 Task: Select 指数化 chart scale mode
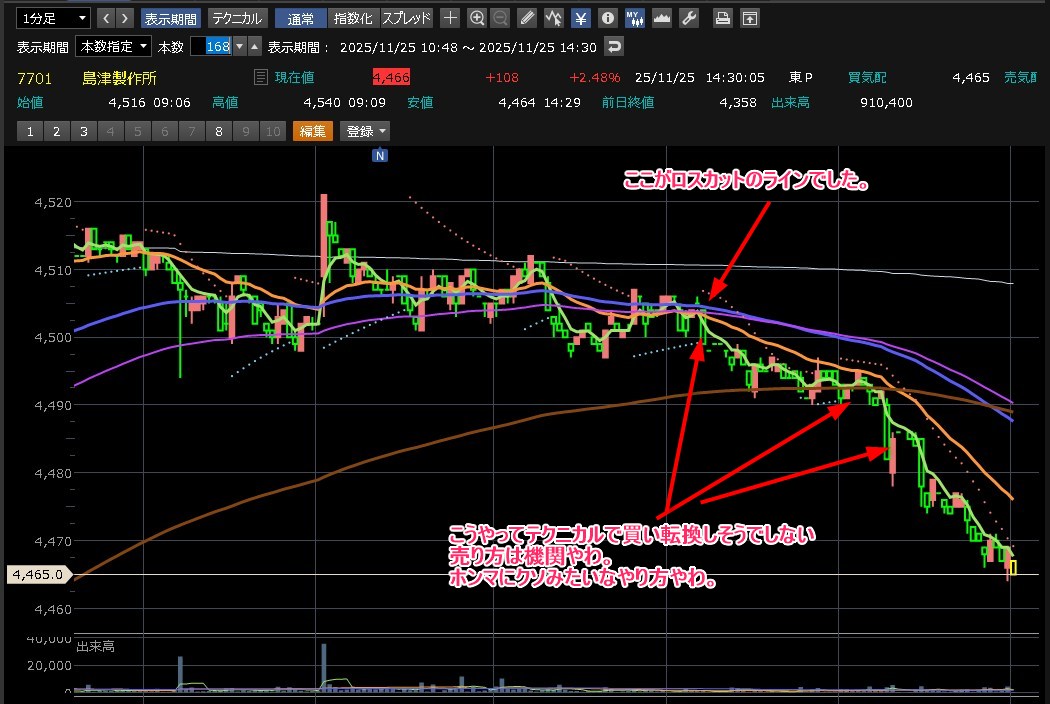pyautogui.click(x=353, y=18)
